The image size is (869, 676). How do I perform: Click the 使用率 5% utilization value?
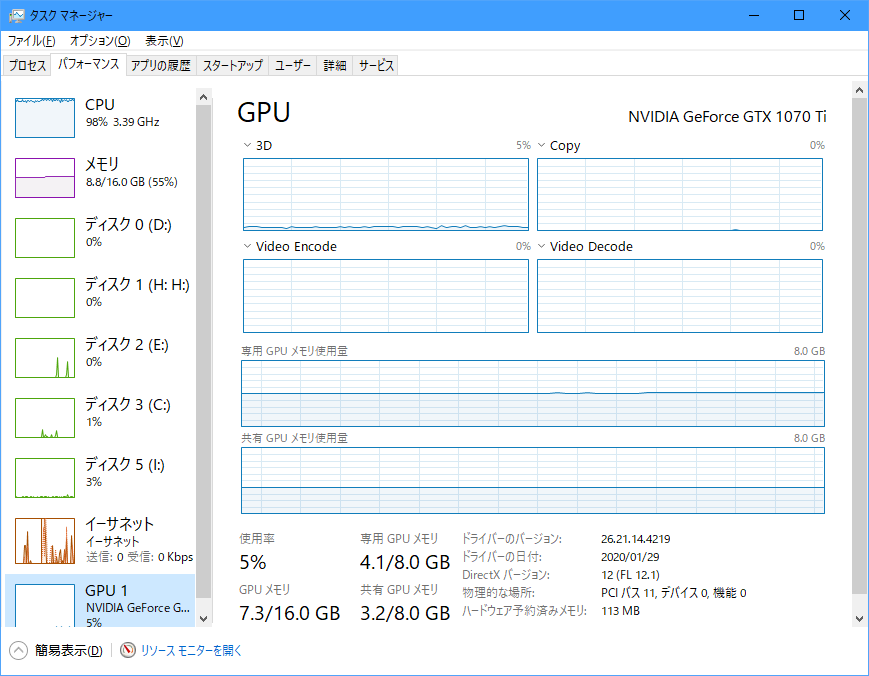[x=253, y=562]
